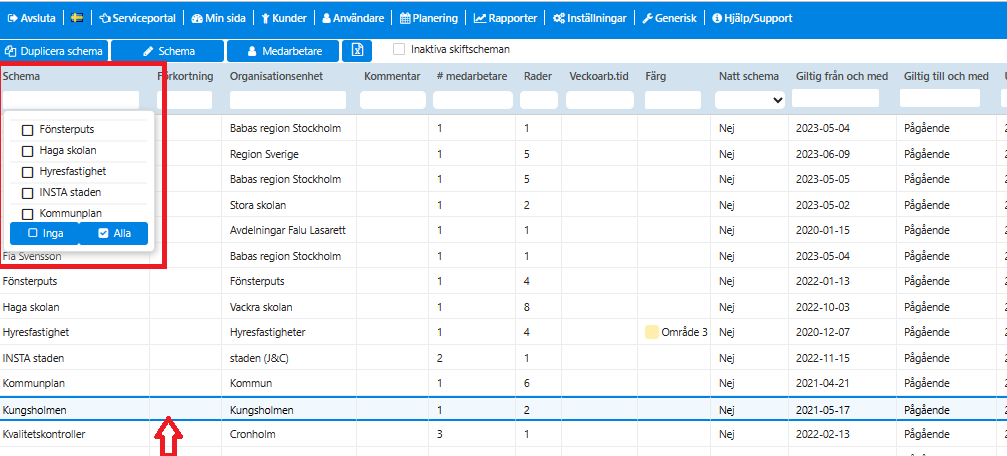1007x456 pixels.
Task: Click the Region Sverige organisation cell
Action: (x=264, y=154)
